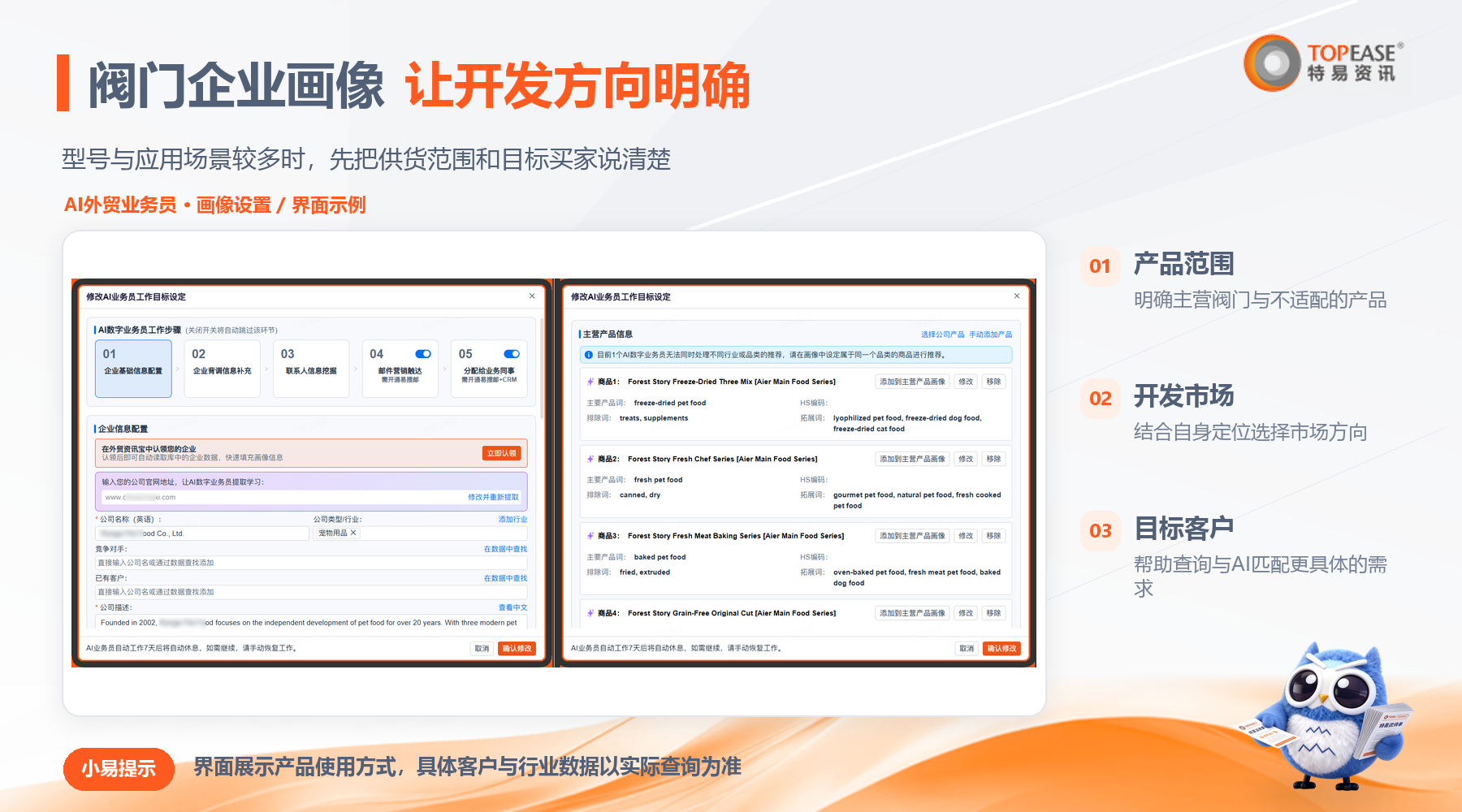Toggle the step 04 邮件营销触达 switch
The height and width of the screenshot is (812, 1462).
(x=423, y=354)
